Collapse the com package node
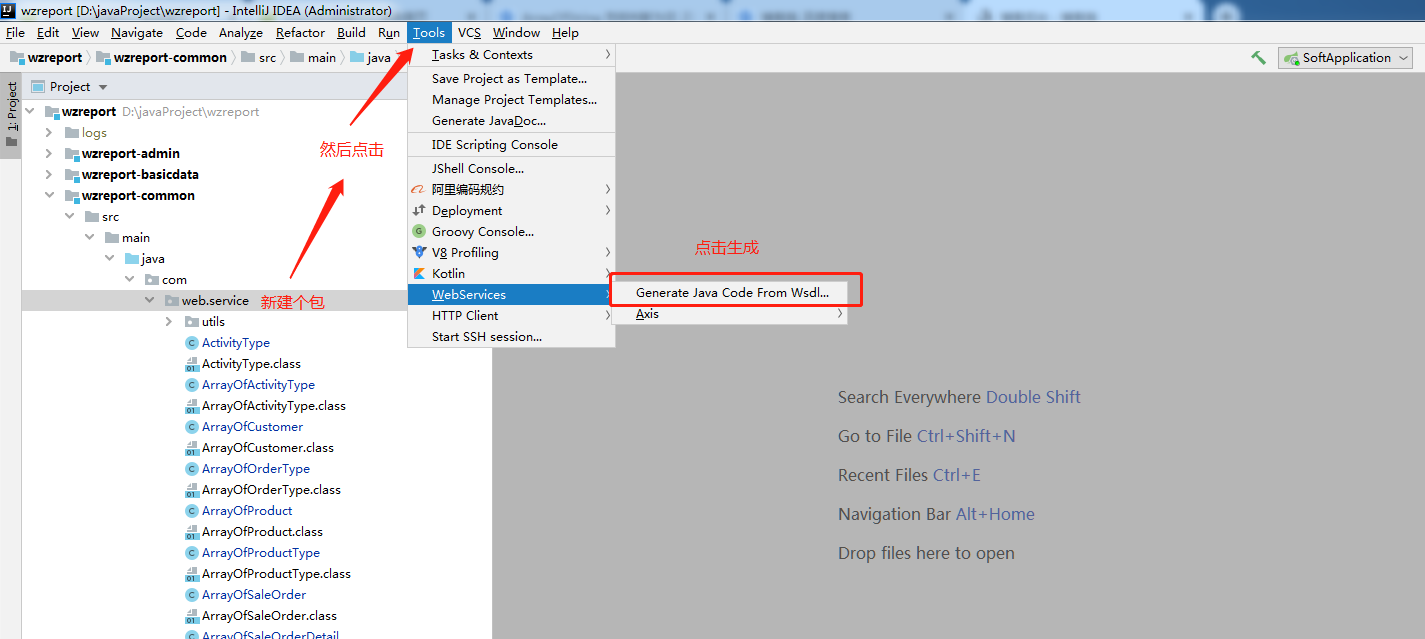The image size is (1425, 639). click(130, 280)
